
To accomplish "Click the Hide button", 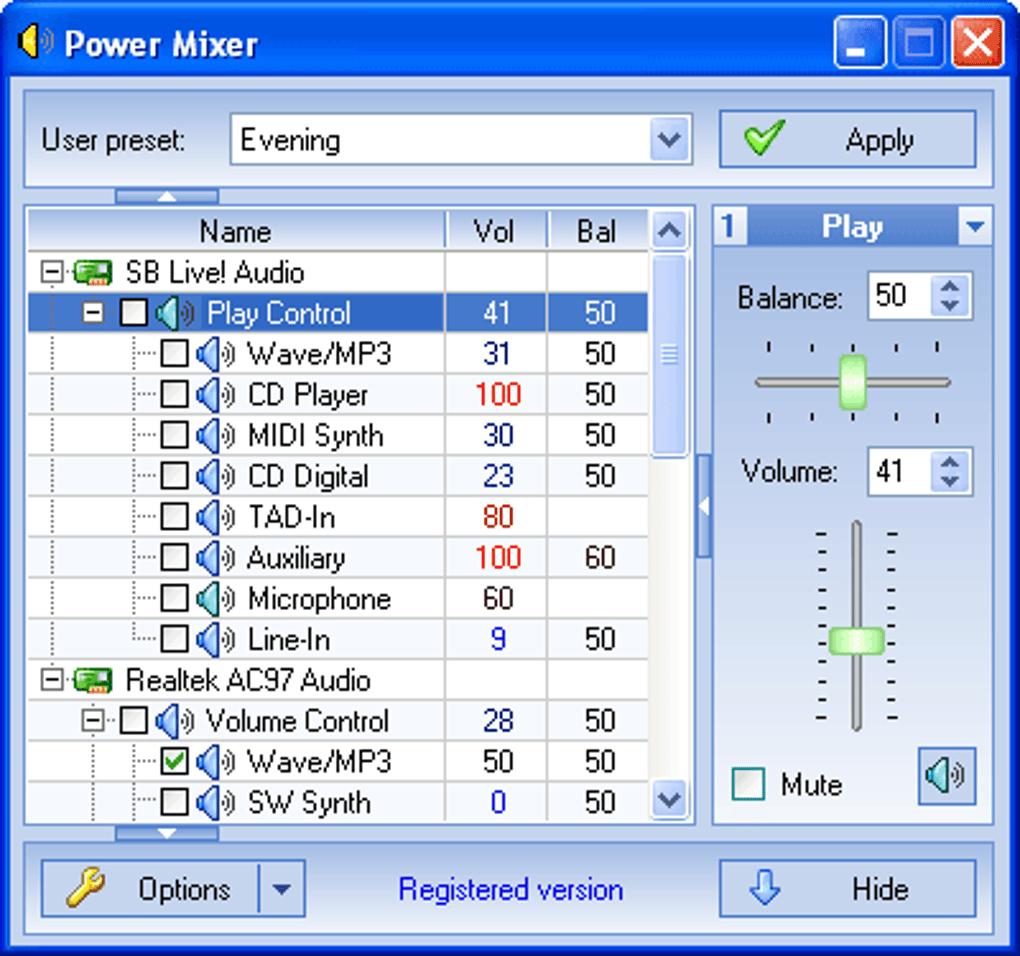I will coord(848,889).
